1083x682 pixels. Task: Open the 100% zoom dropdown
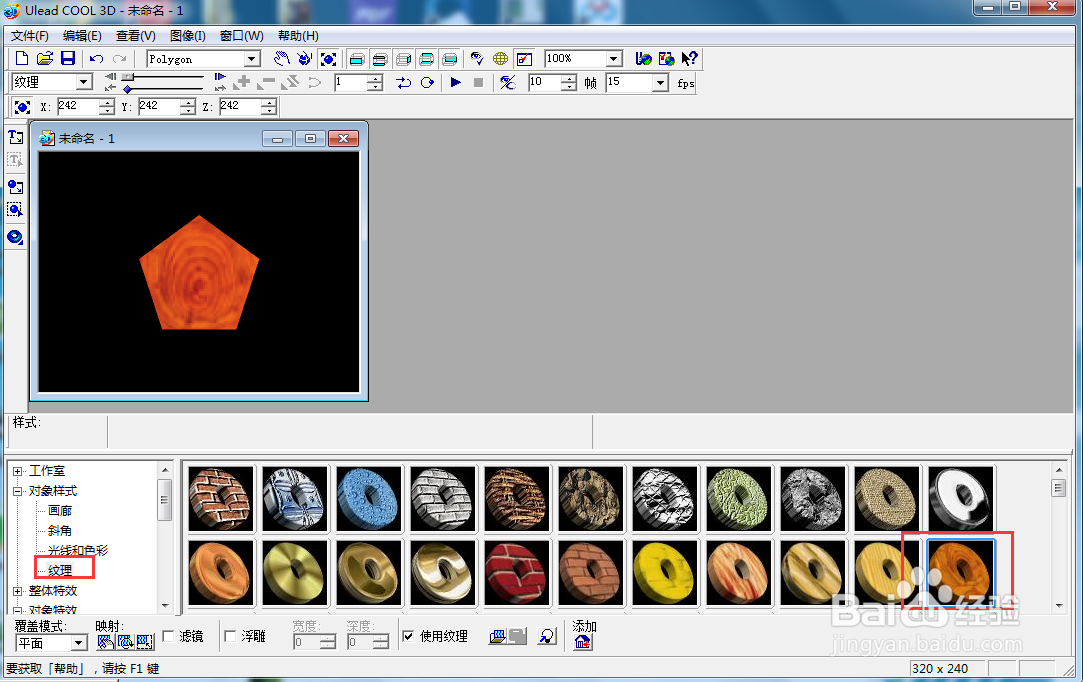pyautogui.click(x=613, y=59)
